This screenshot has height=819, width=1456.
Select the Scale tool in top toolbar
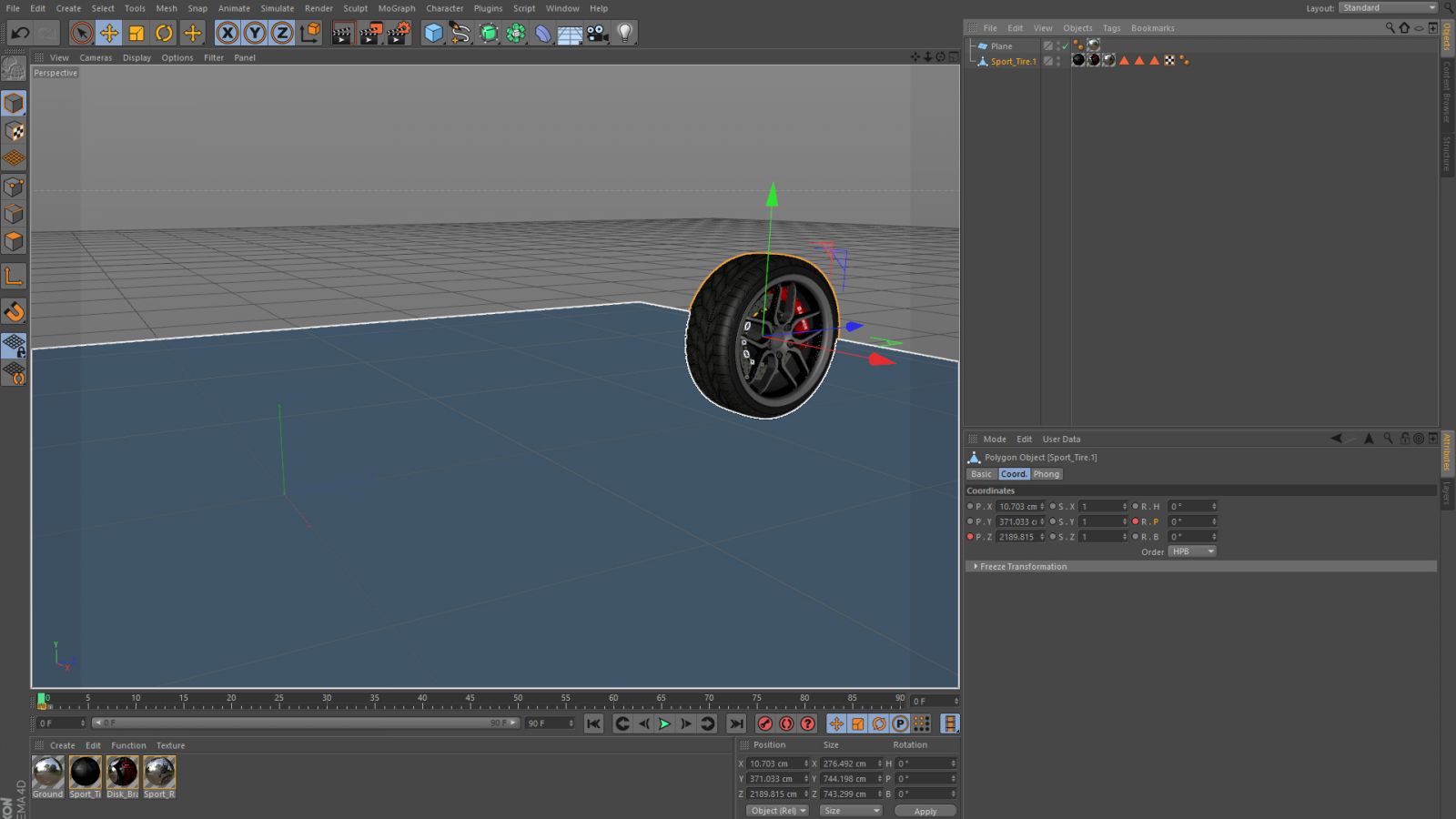[x=136, y=34]
